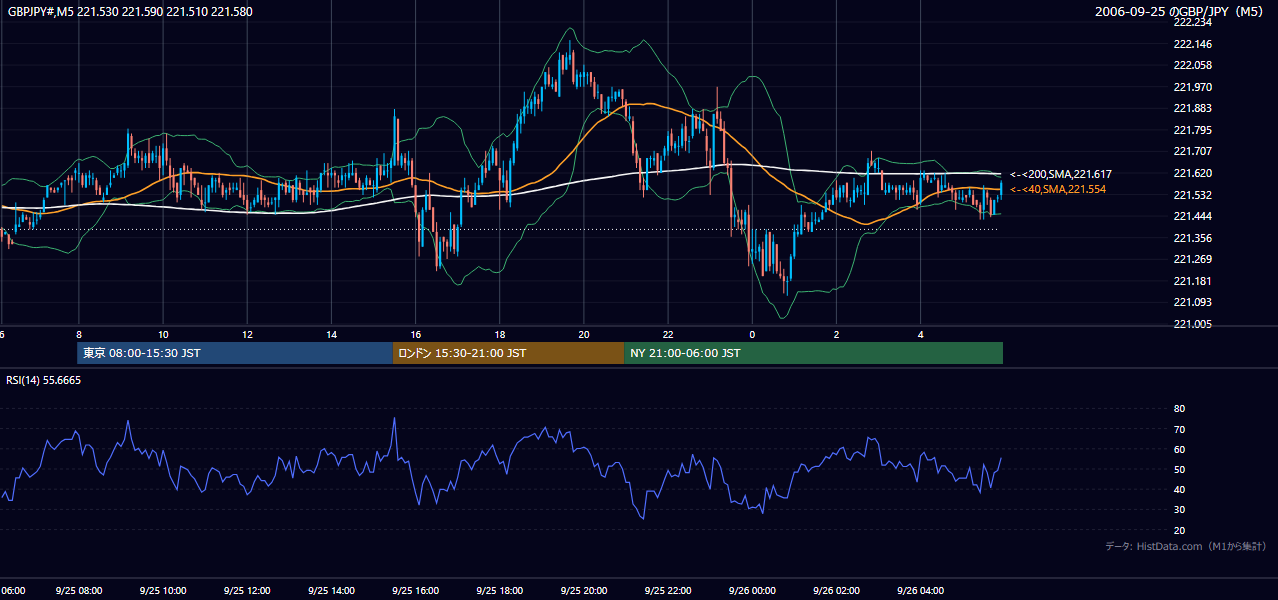Click the GBPJPY#,M5 symbol header text
The width and height of the screenshot is (1278, 600).
pyautogui.click(x=130, y=11)
